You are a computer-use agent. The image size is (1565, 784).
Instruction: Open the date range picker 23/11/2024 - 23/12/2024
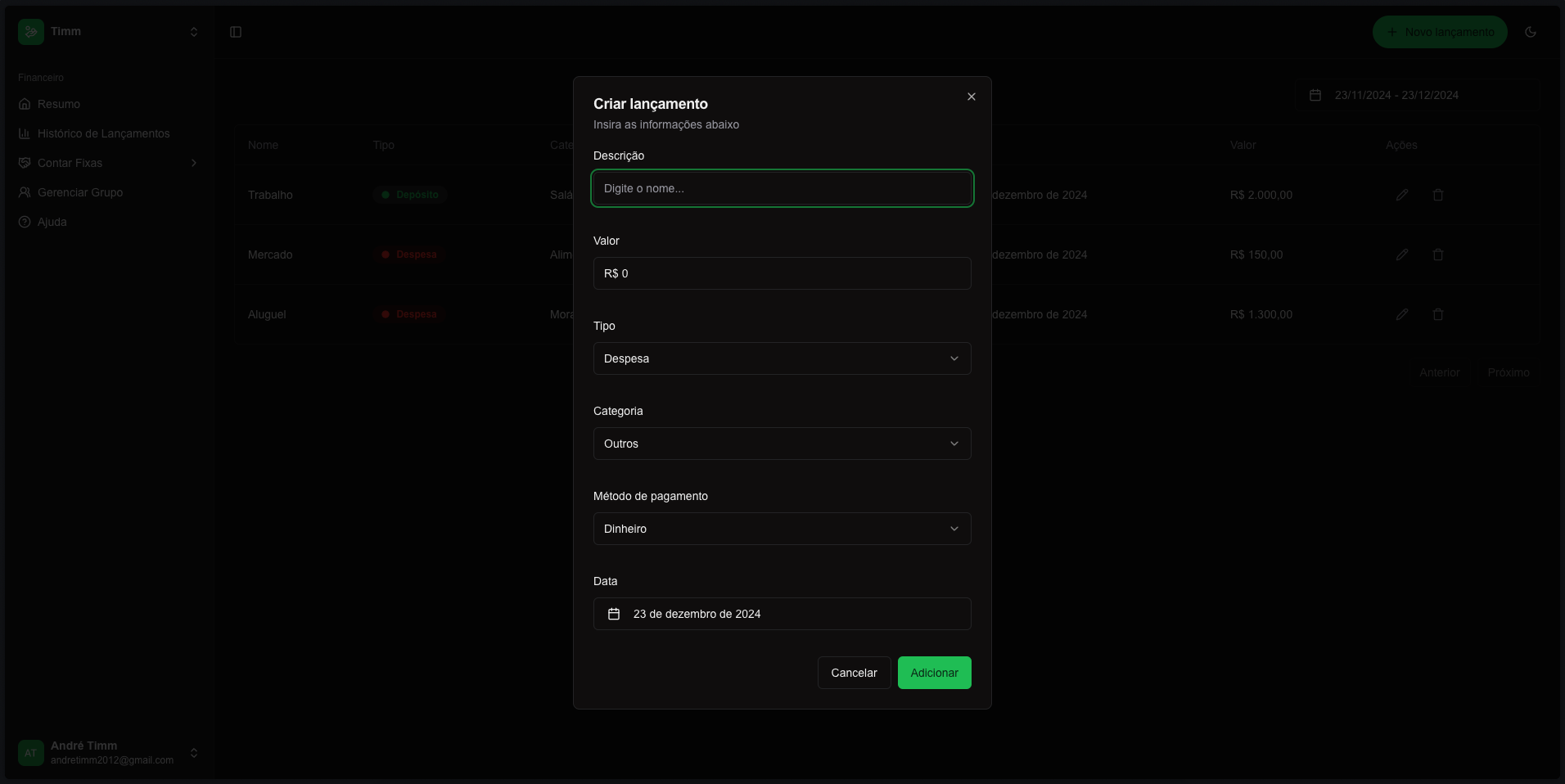tap(1419, 95)
